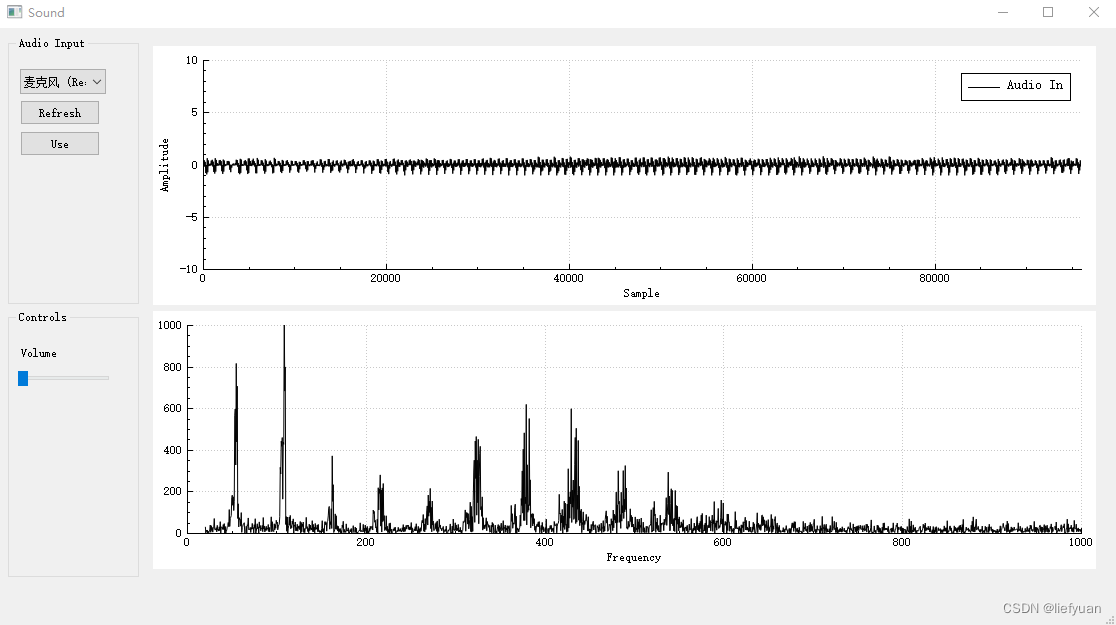The image size is (1116, 625).
Task: Open the microphone device dropdown
Action: coord(60,81)
